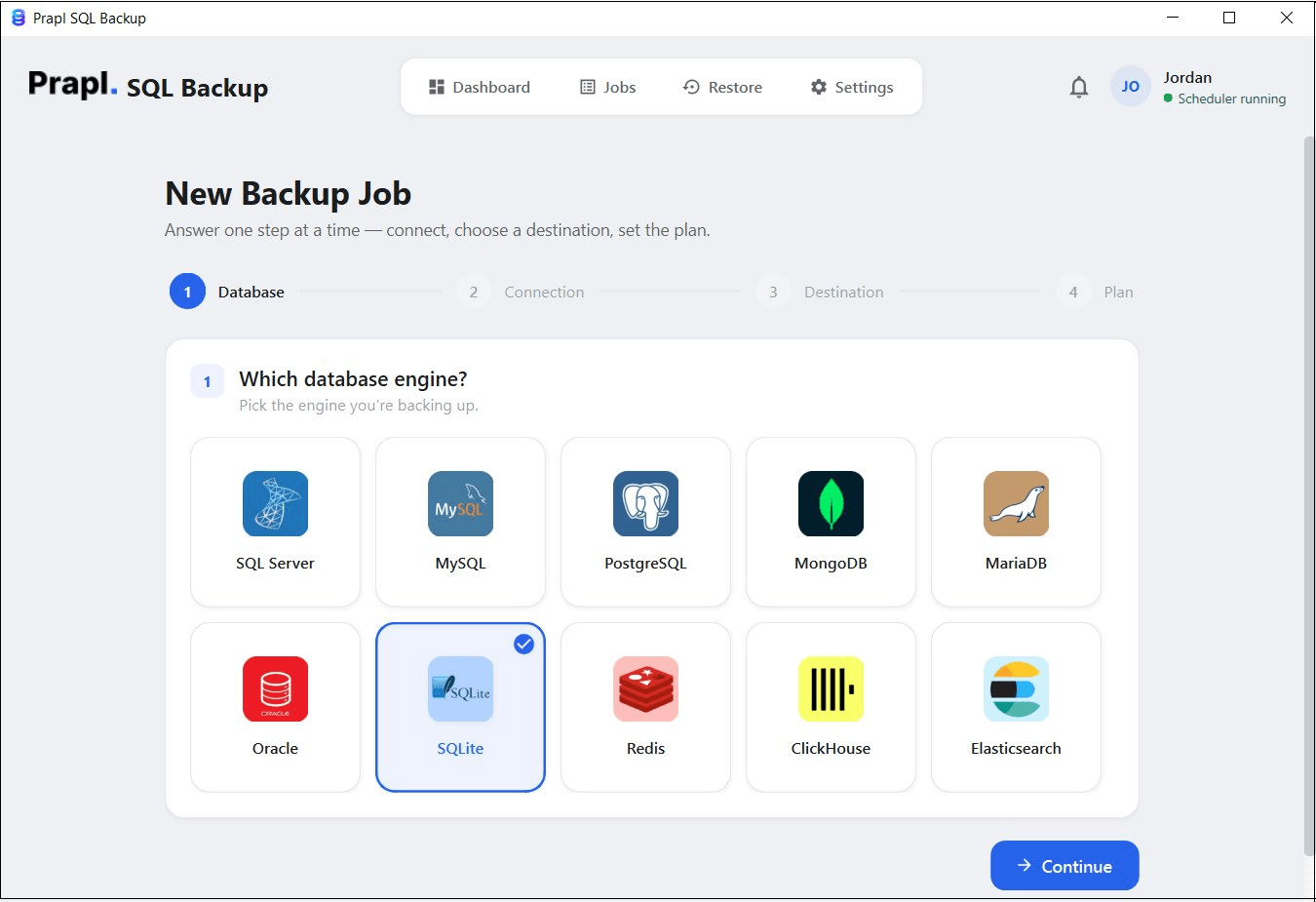This screenshot has width=1316, height=902.
Task: Click the Prapl SQL Backup logo
Action: 148,86
